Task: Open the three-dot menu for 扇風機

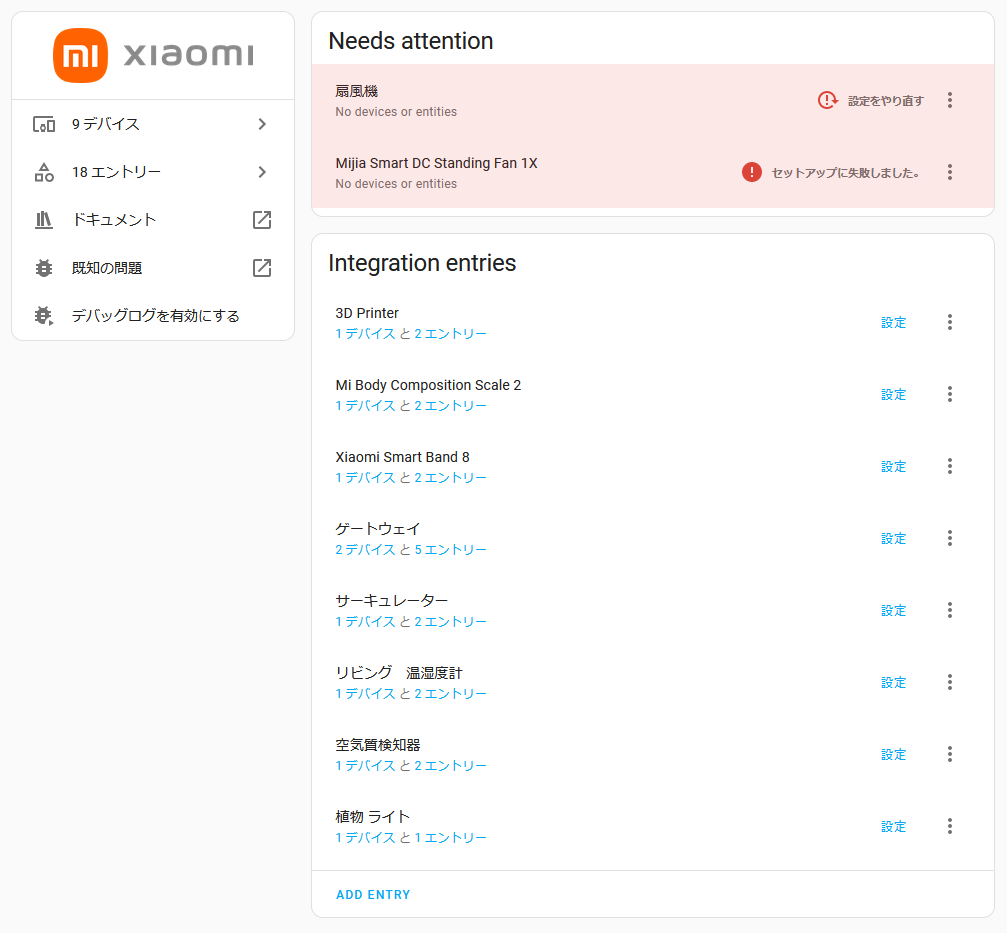Action: (950, 100)
